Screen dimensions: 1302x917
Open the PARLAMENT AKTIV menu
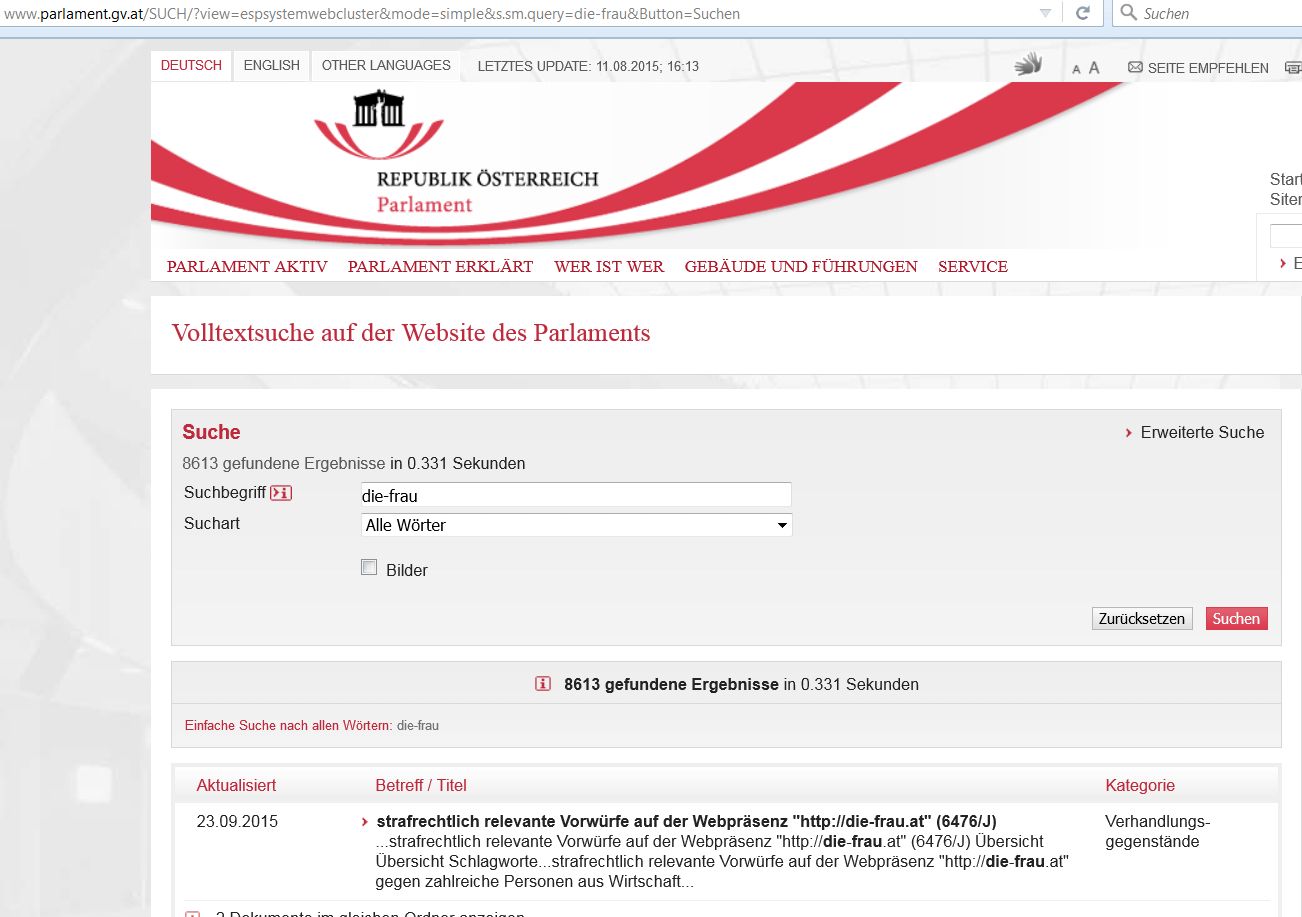pyautogui.click(x=247, y=266)
